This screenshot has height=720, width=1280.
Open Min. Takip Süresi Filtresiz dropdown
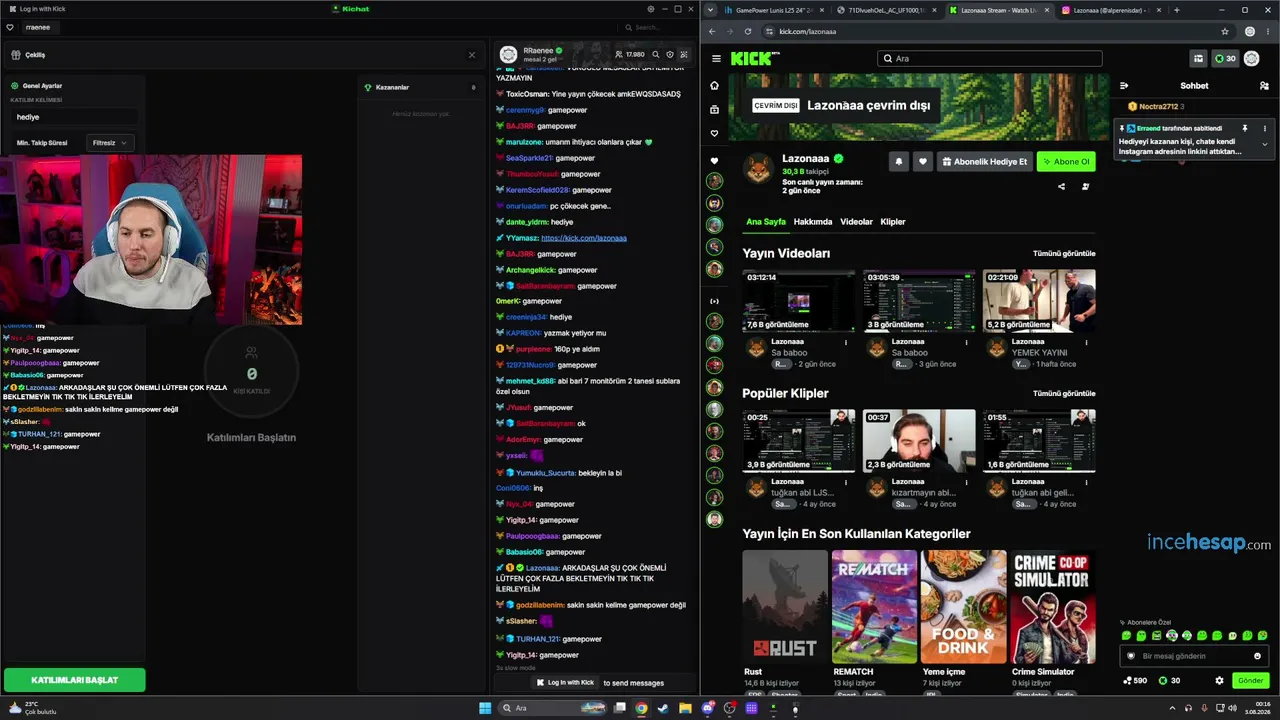(110, 143)
